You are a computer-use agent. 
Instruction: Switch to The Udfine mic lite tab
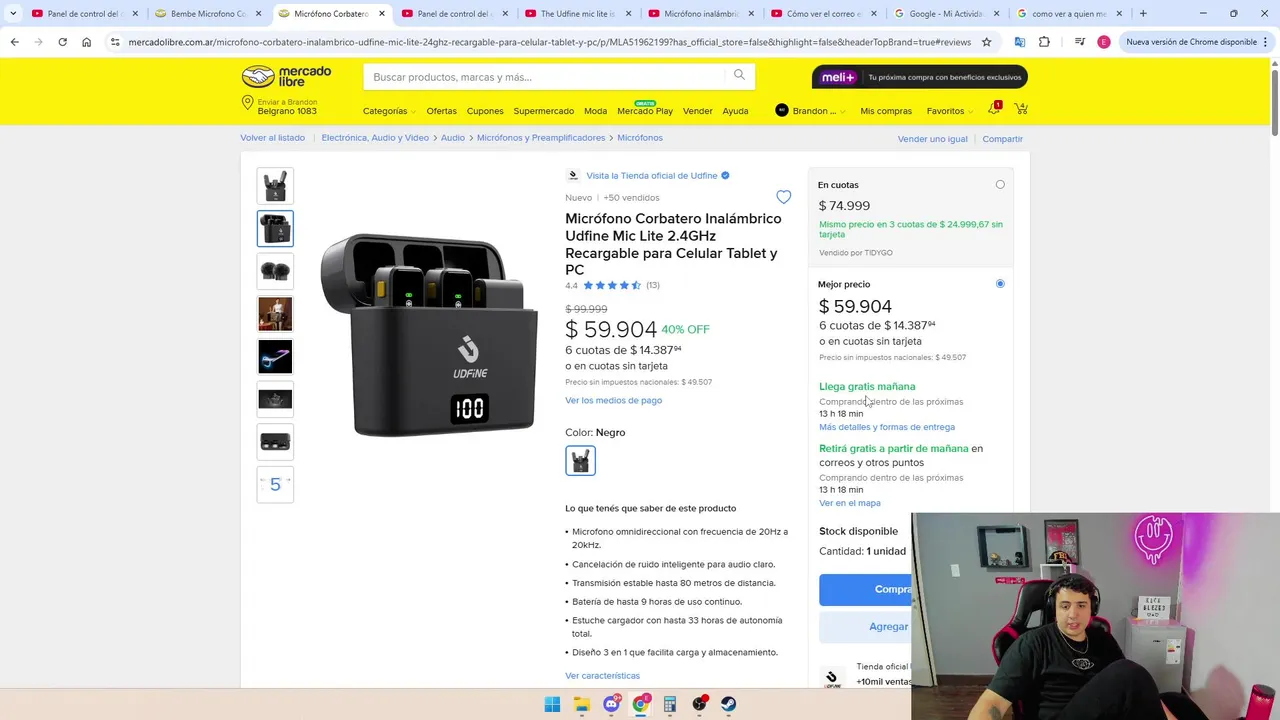[x=578, y=14]
